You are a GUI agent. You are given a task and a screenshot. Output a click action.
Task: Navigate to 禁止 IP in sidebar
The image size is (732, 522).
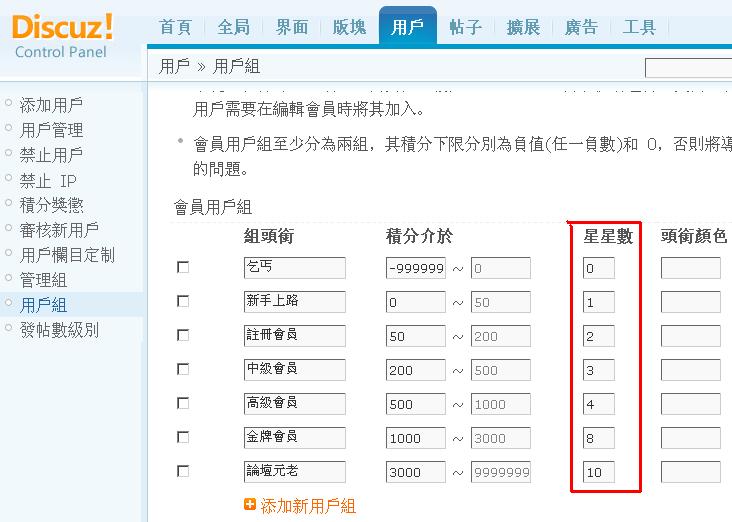[48, 181]
